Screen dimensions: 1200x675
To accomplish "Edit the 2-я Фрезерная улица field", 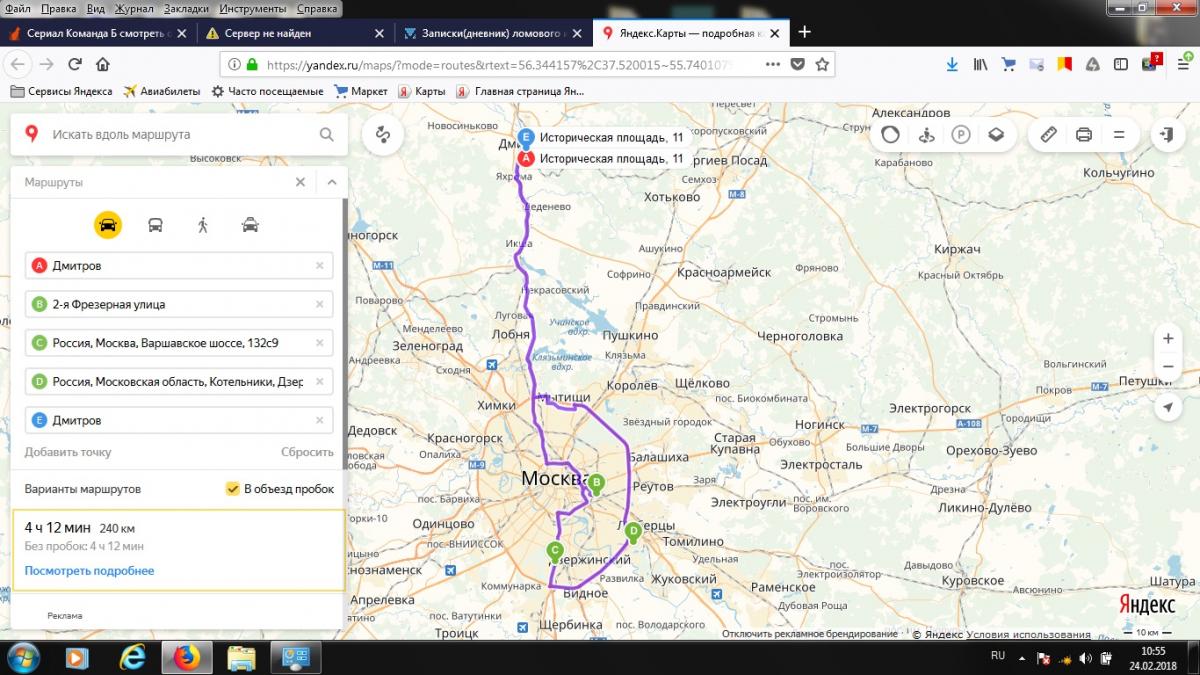I will (x=179, y=304).
